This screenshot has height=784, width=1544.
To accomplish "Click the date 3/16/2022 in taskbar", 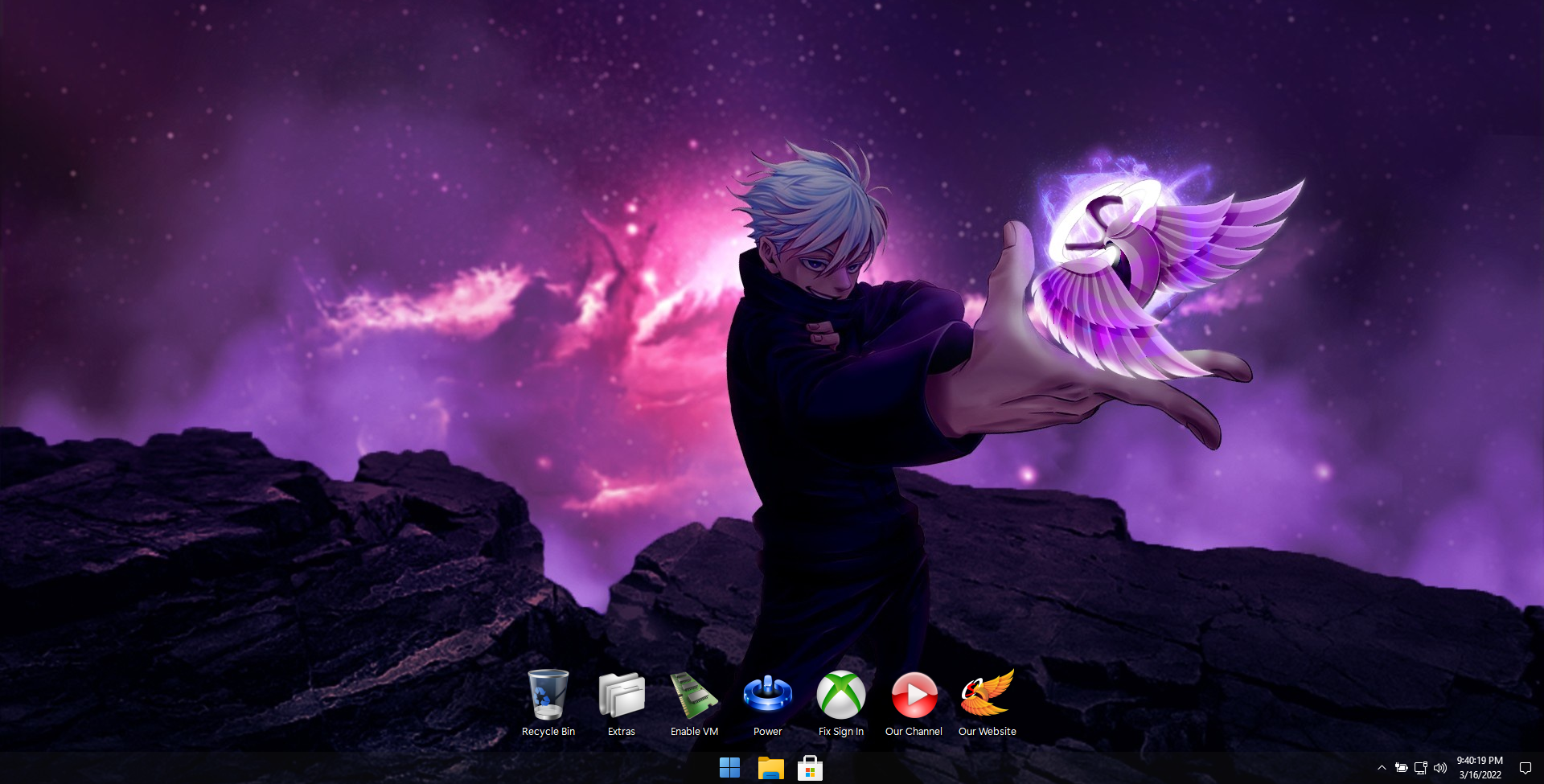I will pos(1480,775).
